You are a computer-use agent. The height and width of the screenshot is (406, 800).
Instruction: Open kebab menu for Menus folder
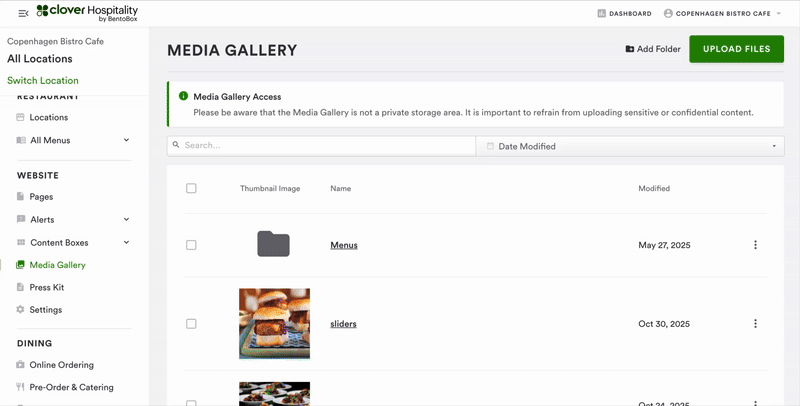[755, 245]
